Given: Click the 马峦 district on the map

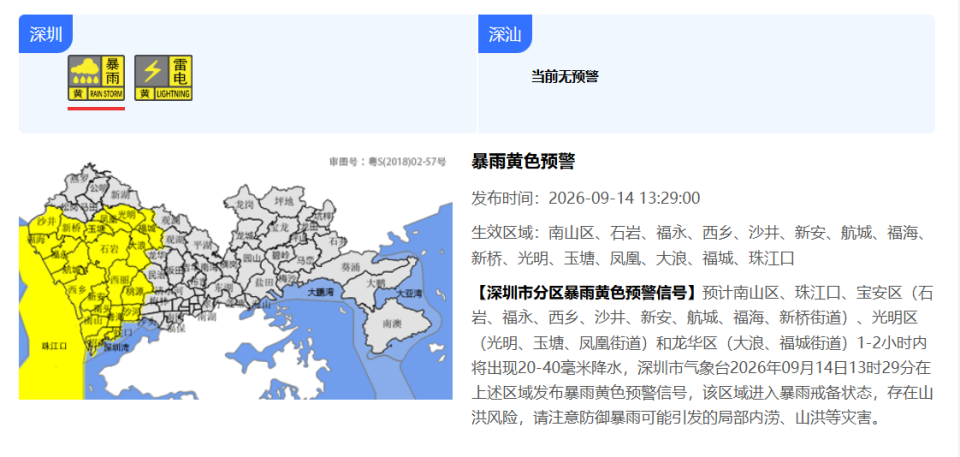Looking at the screenshot, I should coord(305,260).
